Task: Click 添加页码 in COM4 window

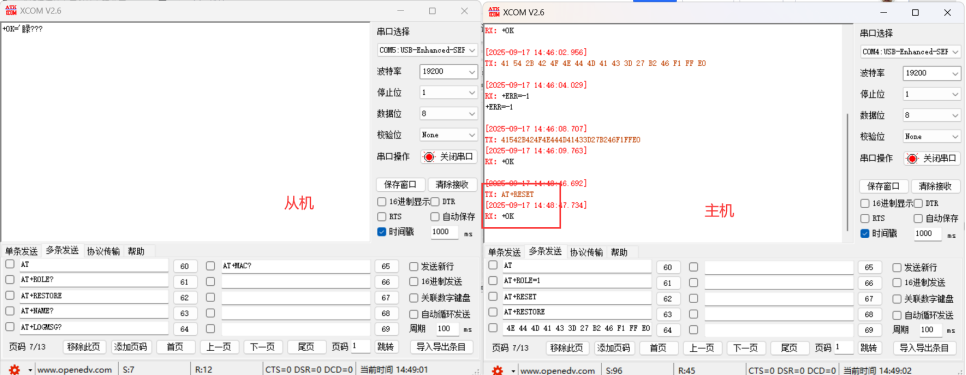Action: tap(614, 349)
